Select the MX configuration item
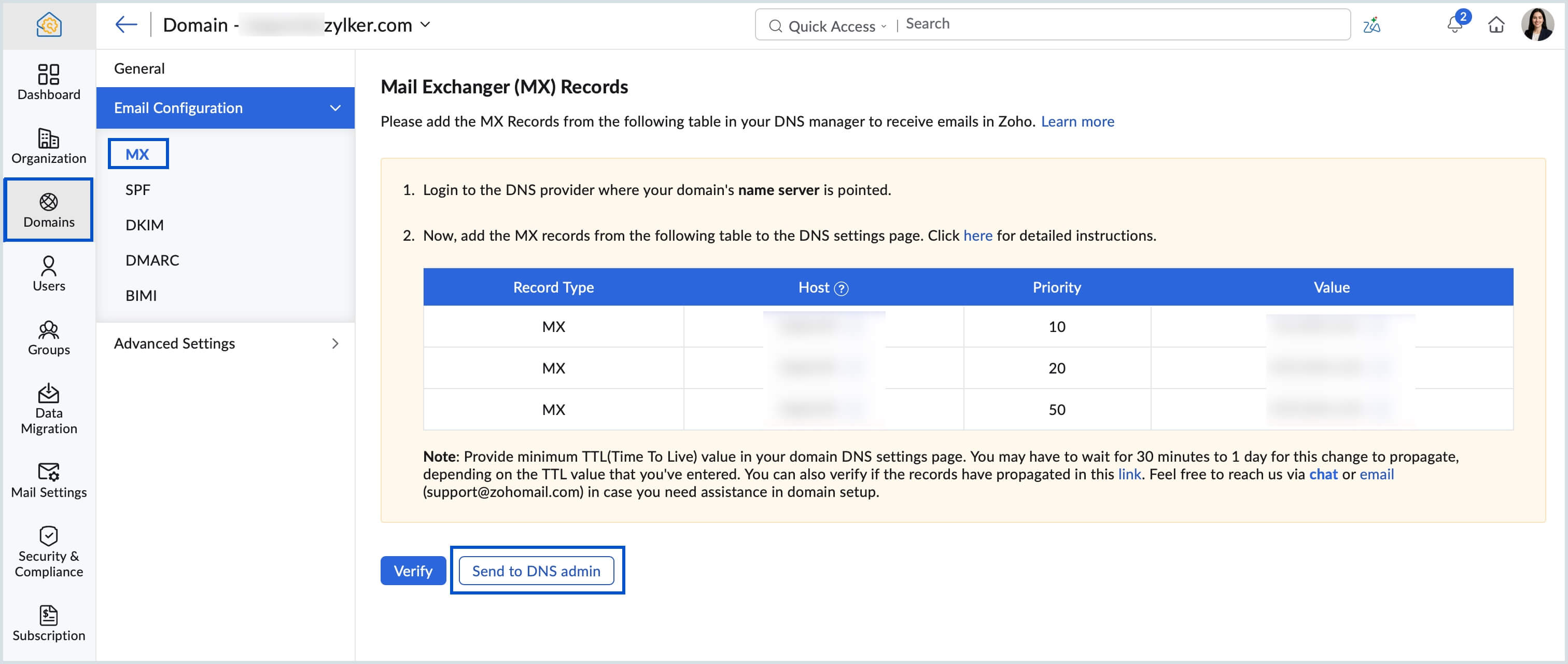This screenshot has height=664, width=1568. click(x=137, y=154)
